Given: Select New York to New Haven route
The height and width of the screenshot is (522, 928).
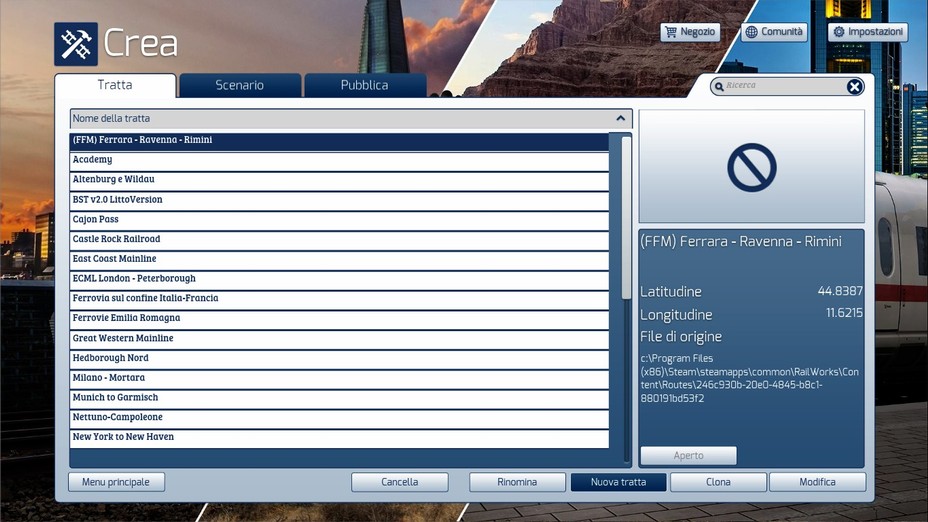Looking at the screenshot, I should point(339,437).
